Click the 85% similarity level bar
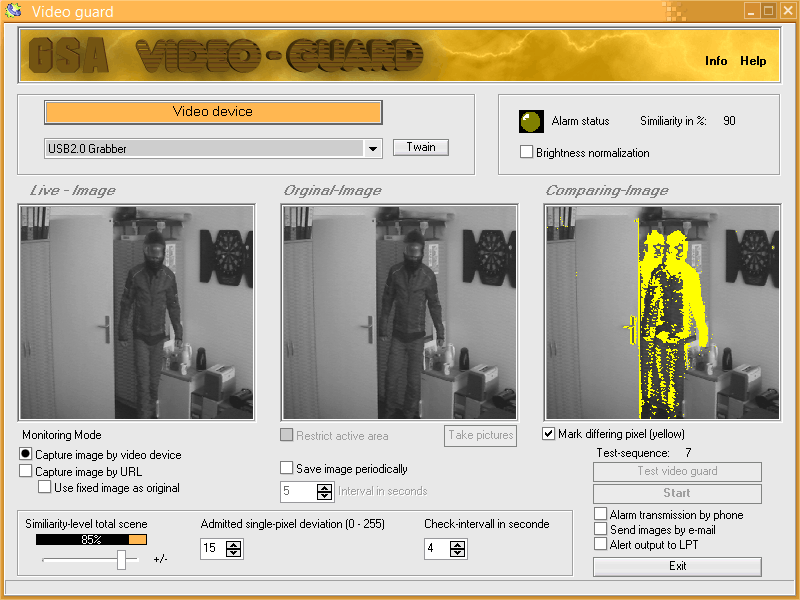The image size is (800, 600). [x=91, y=539]
